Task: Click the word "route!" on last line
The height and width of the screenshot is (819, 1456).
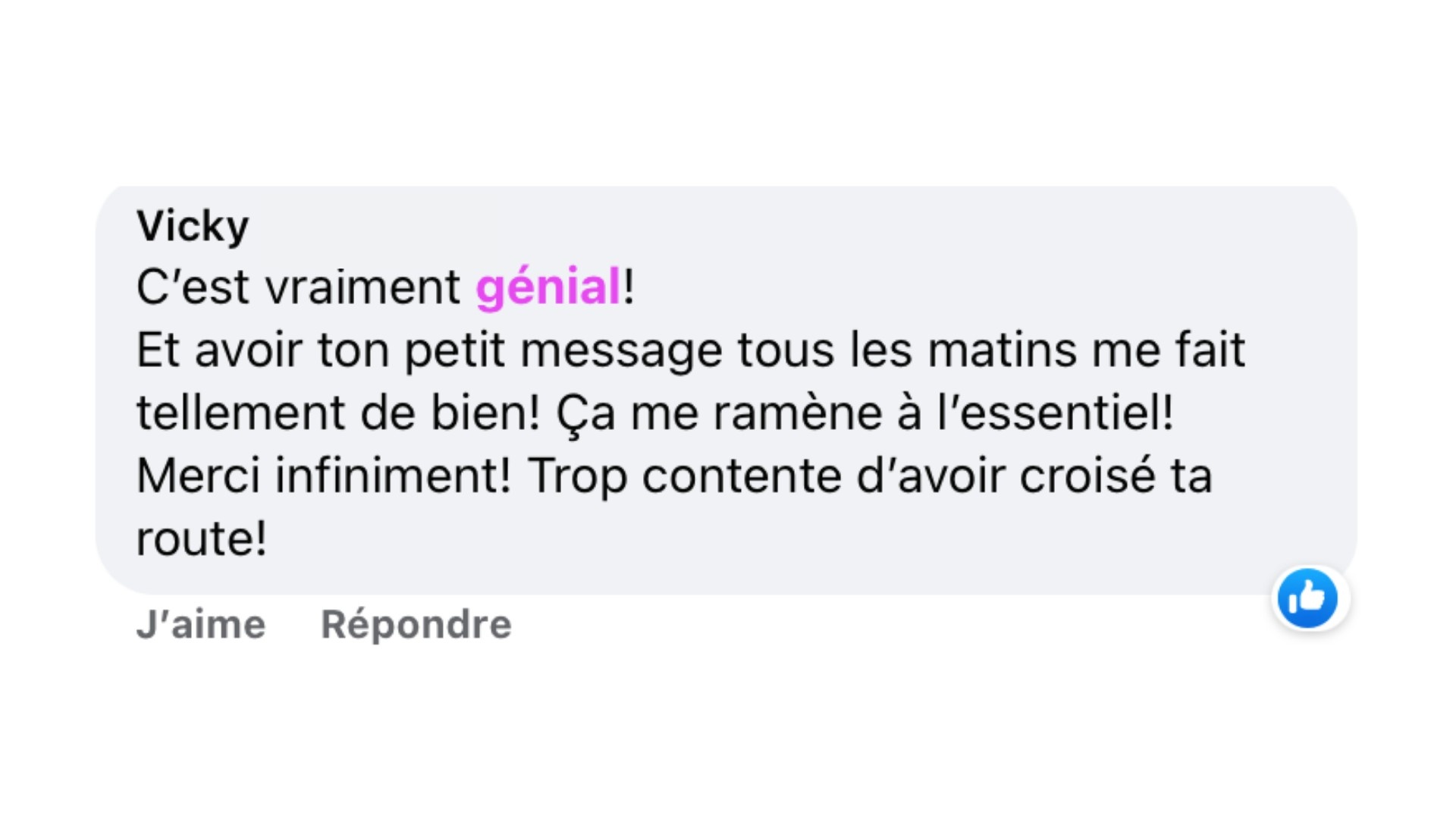Action: click(202, 539)
